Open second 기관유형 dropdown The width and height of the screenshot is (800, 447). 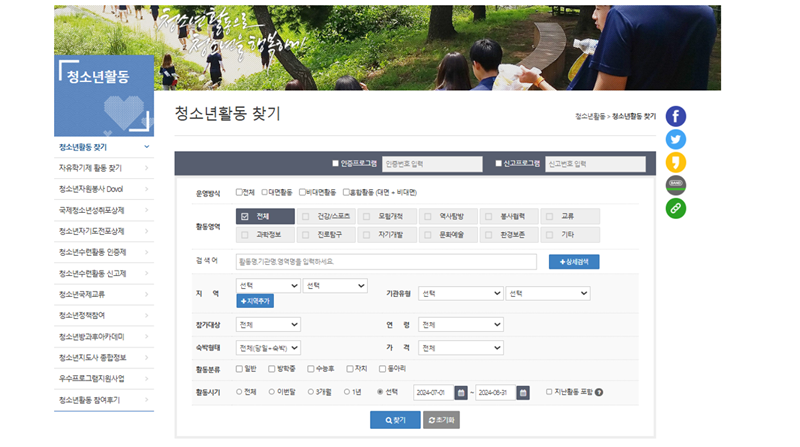click(x=548, y=293)
